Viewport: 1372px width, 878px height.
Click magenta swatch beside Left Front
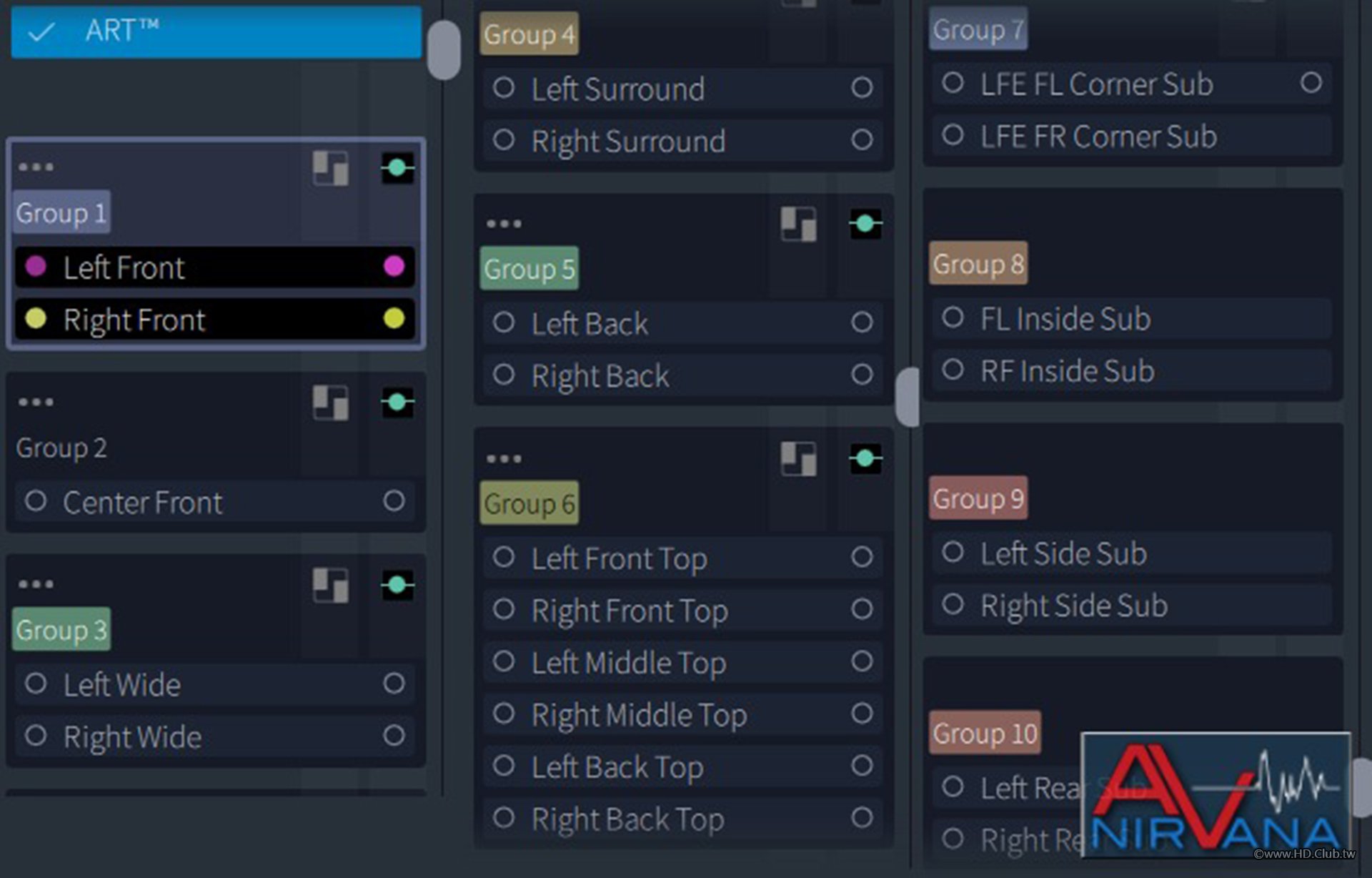tap(36, 267)
